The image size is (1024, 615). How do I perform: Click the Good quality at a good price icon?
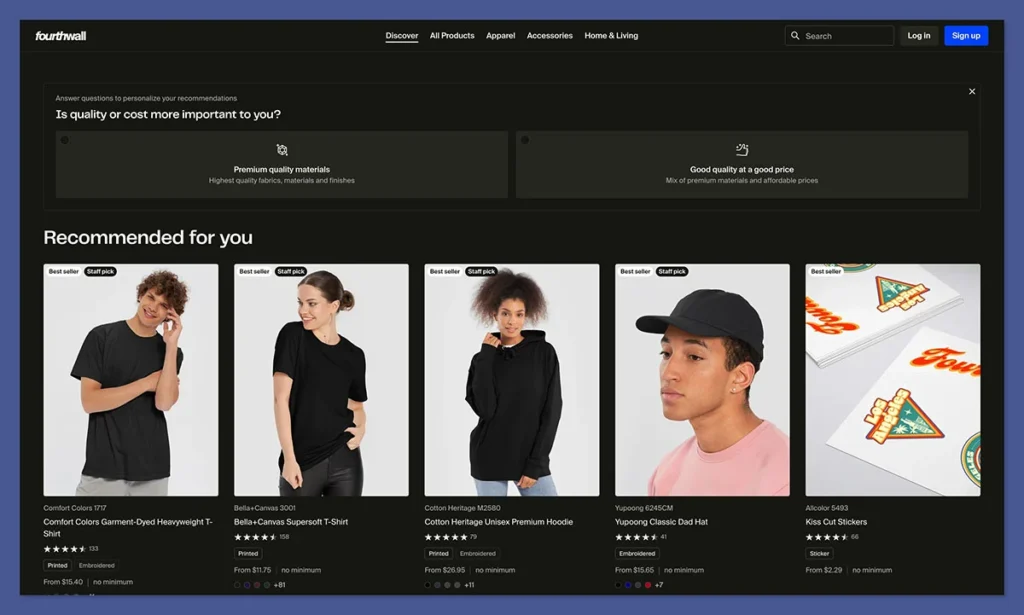click(x=742, y=150)
